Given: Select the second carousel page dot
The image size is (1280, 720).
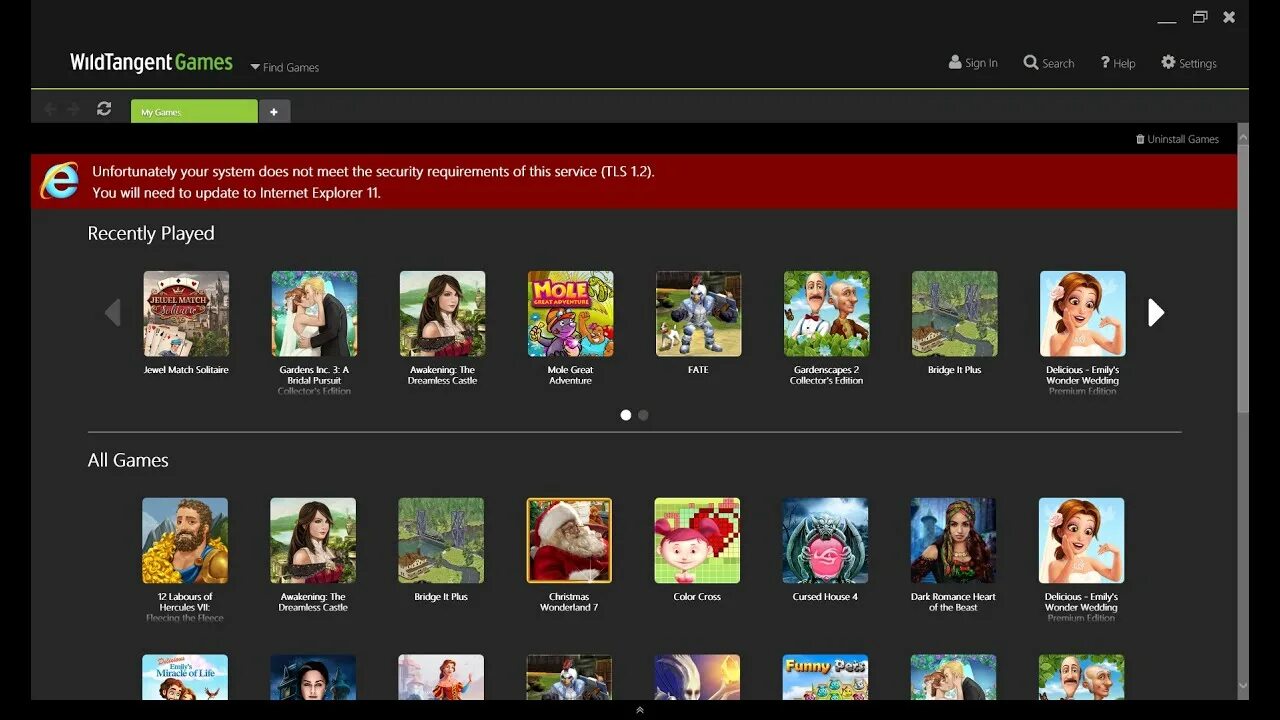Looking at the screenshot, I should point(643,415).
